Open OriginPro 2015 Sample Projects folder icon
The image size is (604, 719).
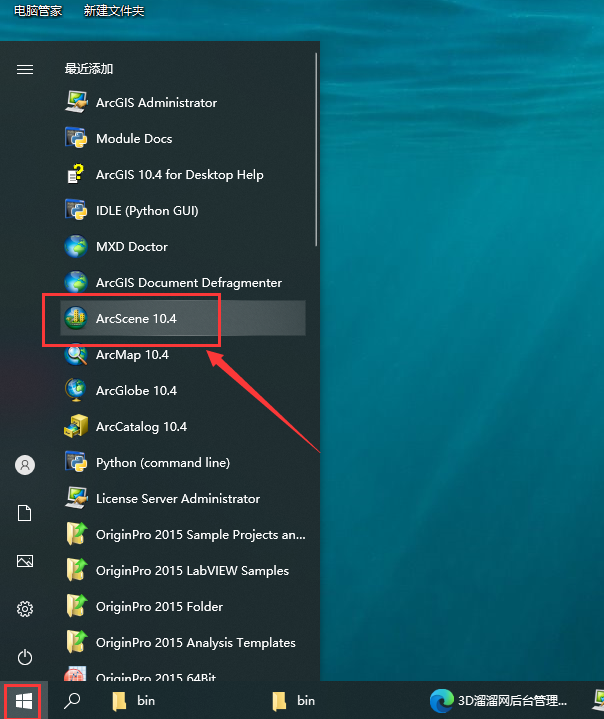tap(76, 534)
